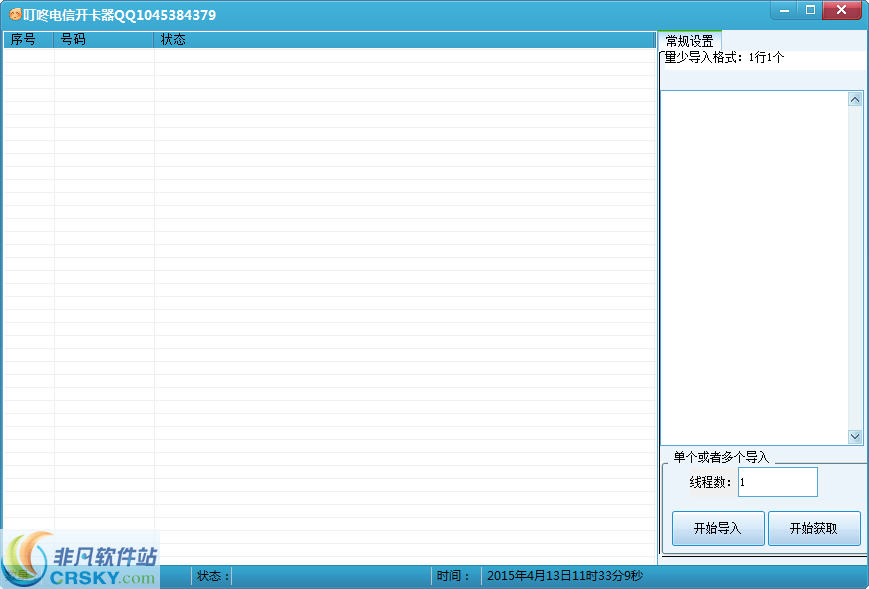869x589 pixels.
Task: Click the app icon in the title bar
Action: (x=15, y=14)
